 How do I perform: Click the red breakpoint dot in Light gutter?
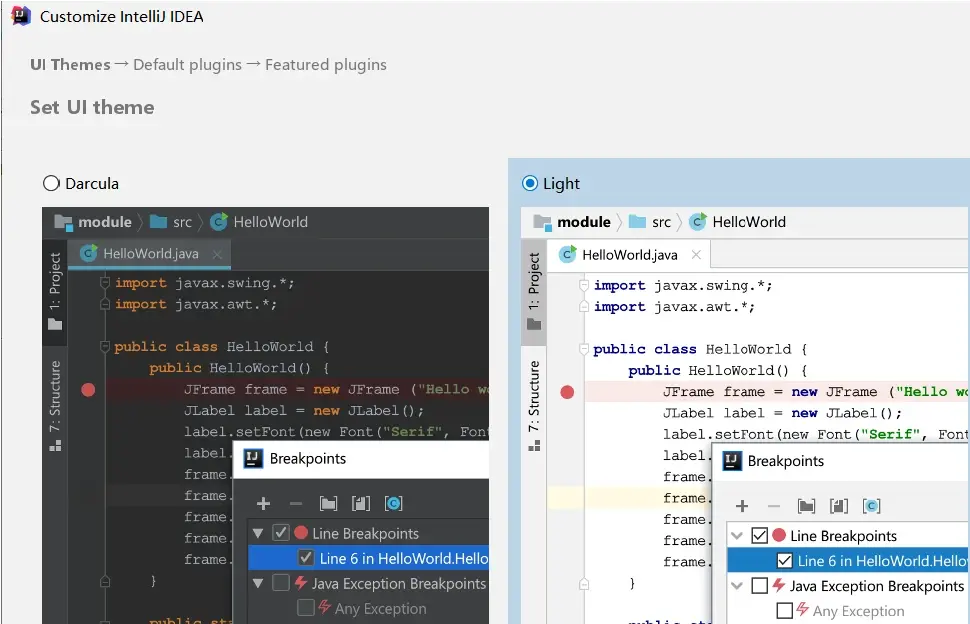[x=567, y=392]
